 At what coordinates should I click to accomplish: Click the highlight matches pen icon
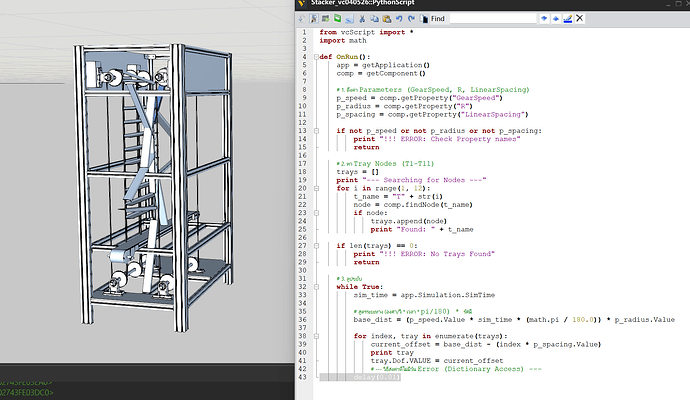[570, 18]
